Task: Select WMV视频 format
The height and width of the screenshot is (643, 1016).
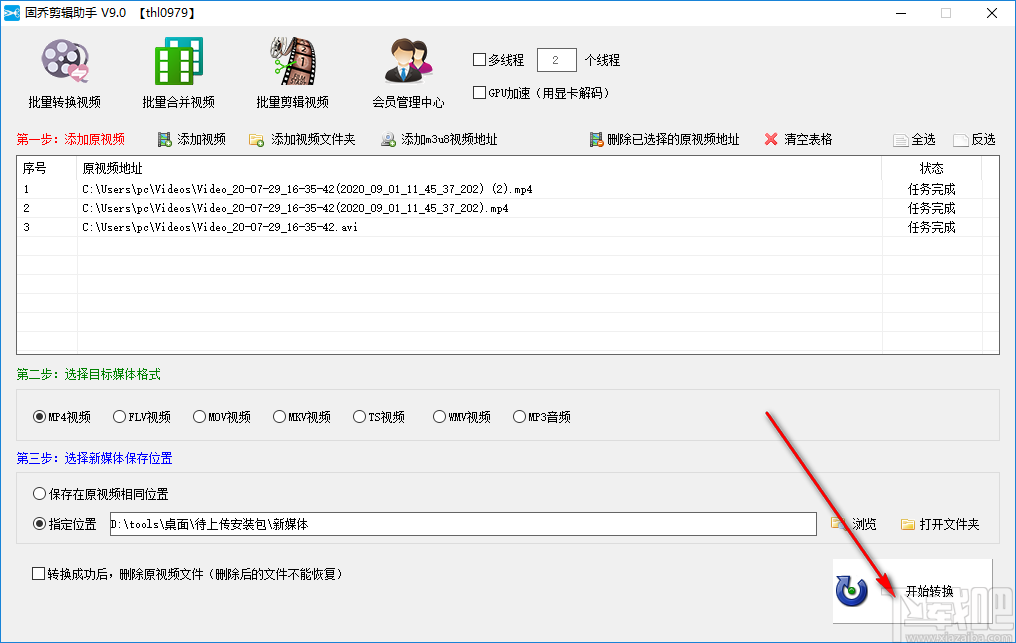Action: (x=462, y=417)
